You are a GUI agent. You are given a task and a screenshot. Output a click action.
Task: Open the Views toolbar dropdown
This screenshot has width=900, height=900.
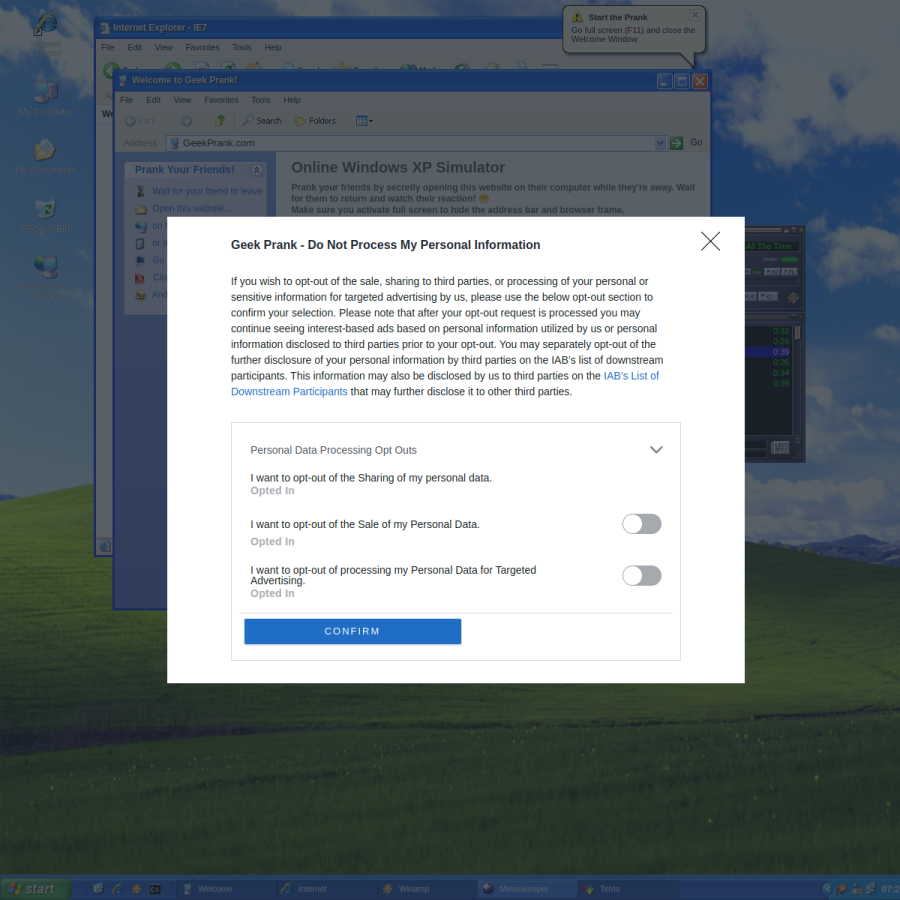364,121
